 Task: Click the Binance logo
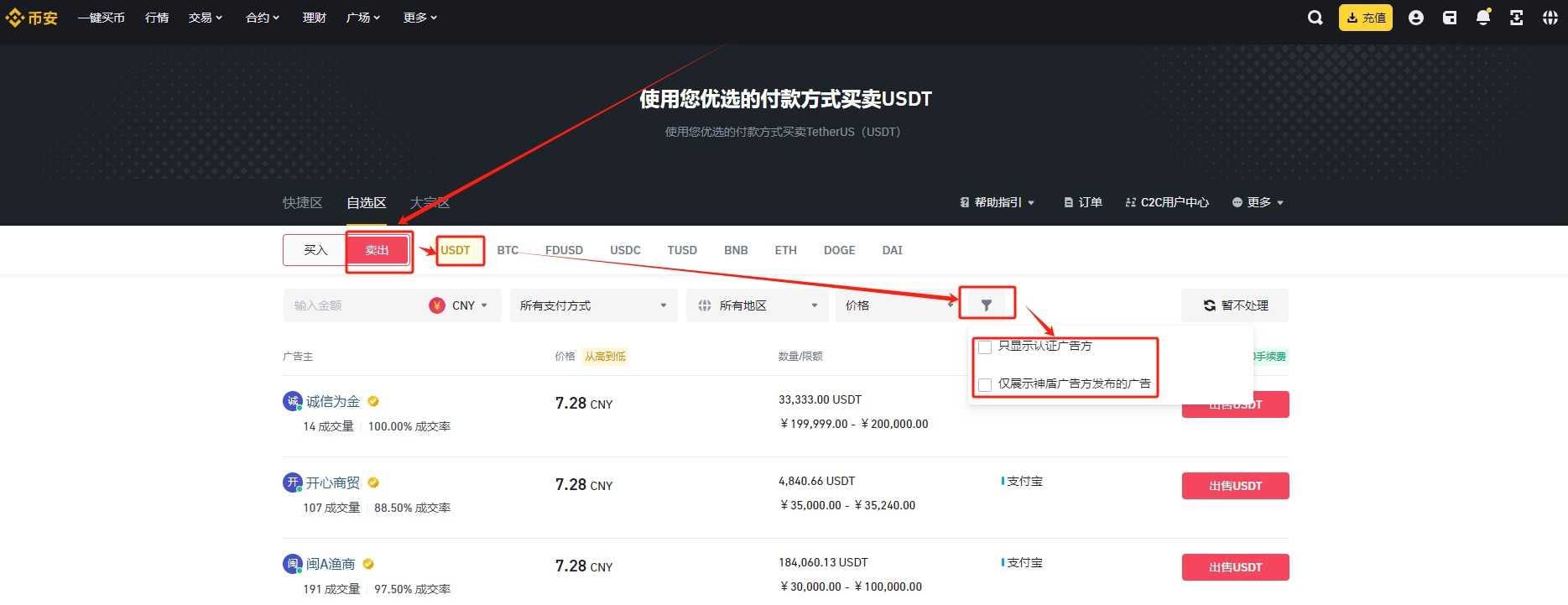(x=31, y=18)
